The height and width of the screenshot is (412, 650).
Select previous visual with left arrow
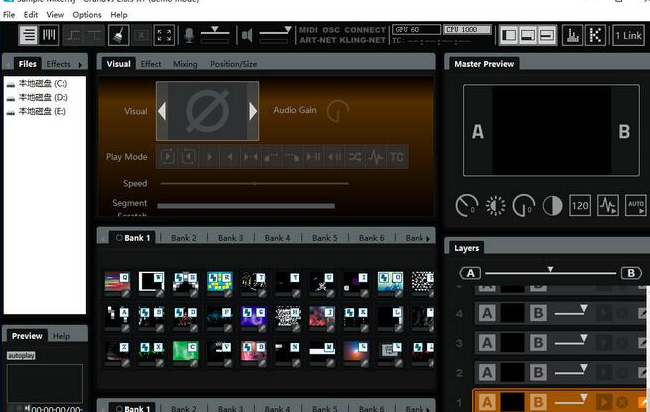pyautogui.click(x=162, y=111)
